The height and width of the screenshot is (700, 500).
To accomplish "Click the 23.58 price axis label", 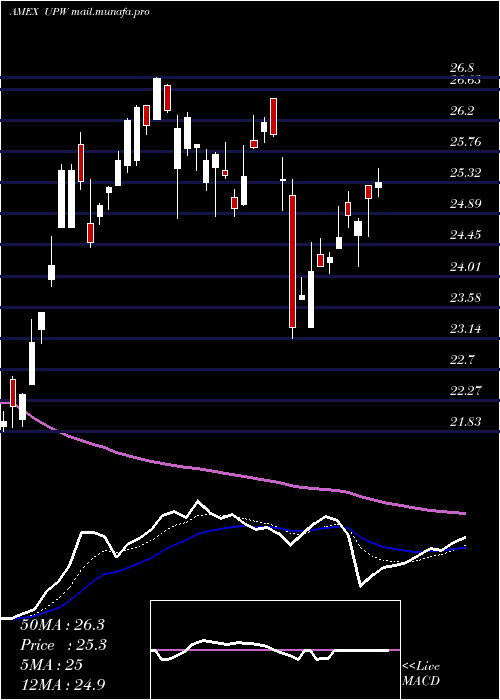I will (x=465, y=297).
